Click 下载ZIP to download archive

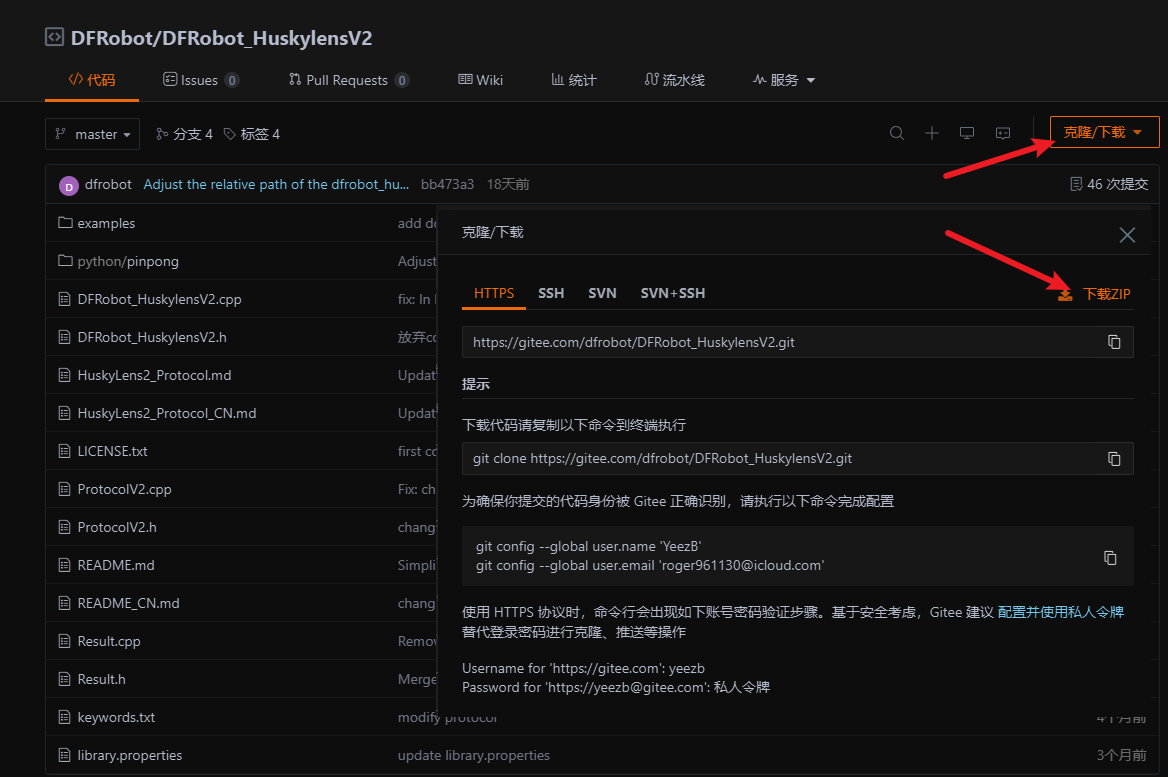tap(1096, 294)
